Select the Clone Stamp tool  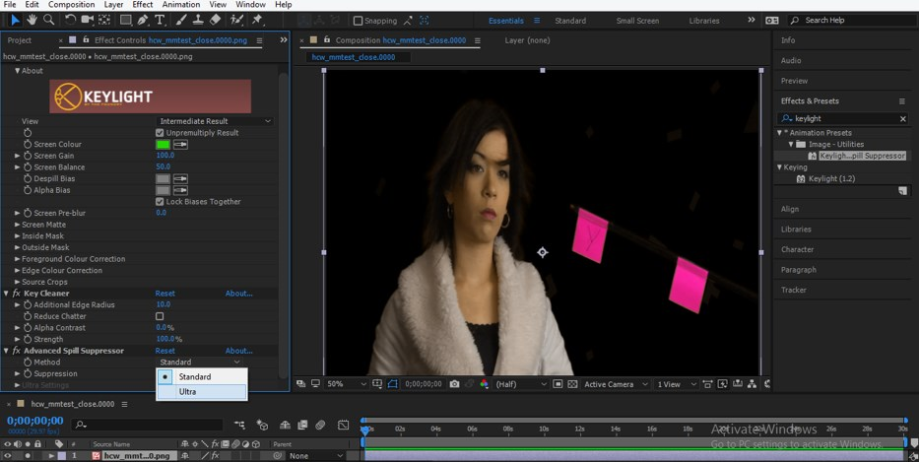(198, 20)
